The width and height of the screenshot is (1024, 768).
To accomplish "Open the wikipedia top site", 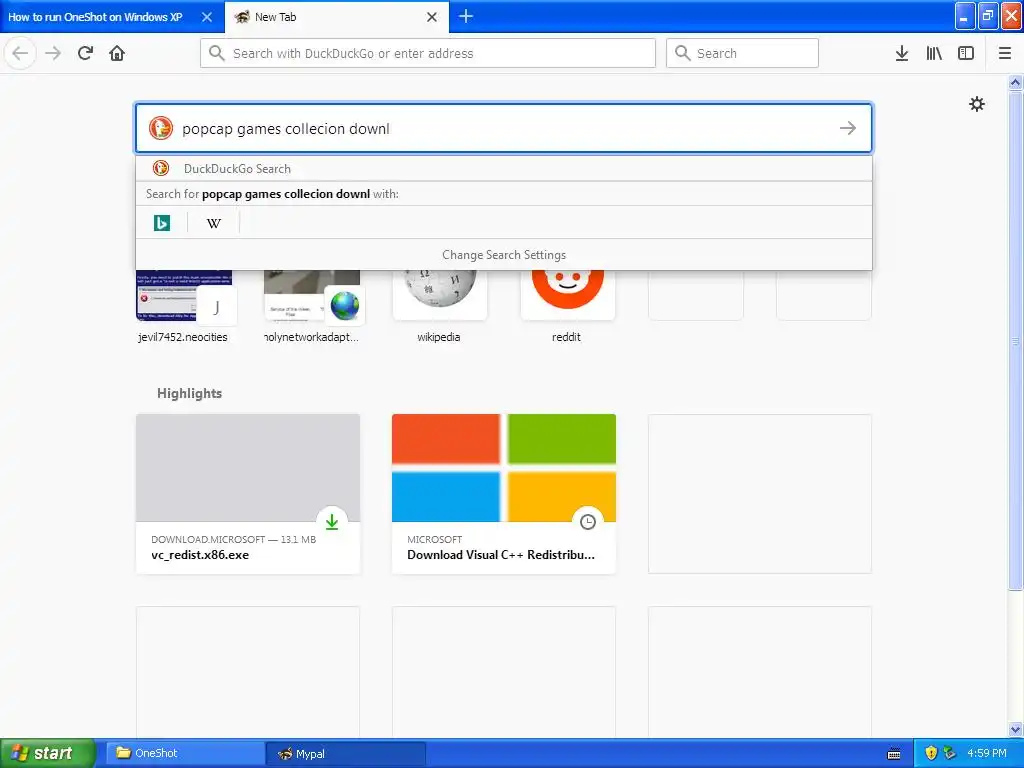I will click(x=440, y=306).
